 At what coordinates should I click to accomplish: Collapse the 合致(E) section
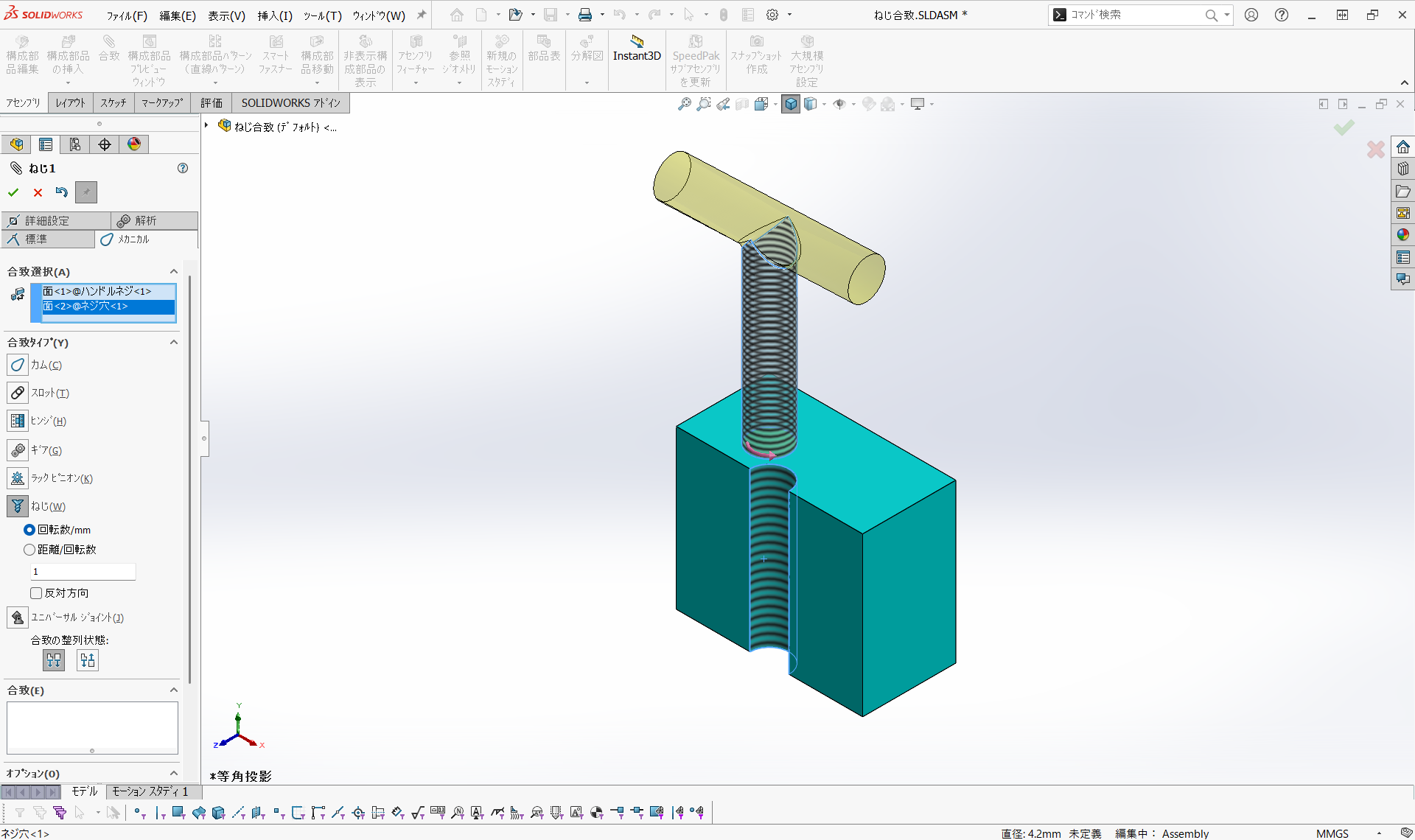pos(174,690)
